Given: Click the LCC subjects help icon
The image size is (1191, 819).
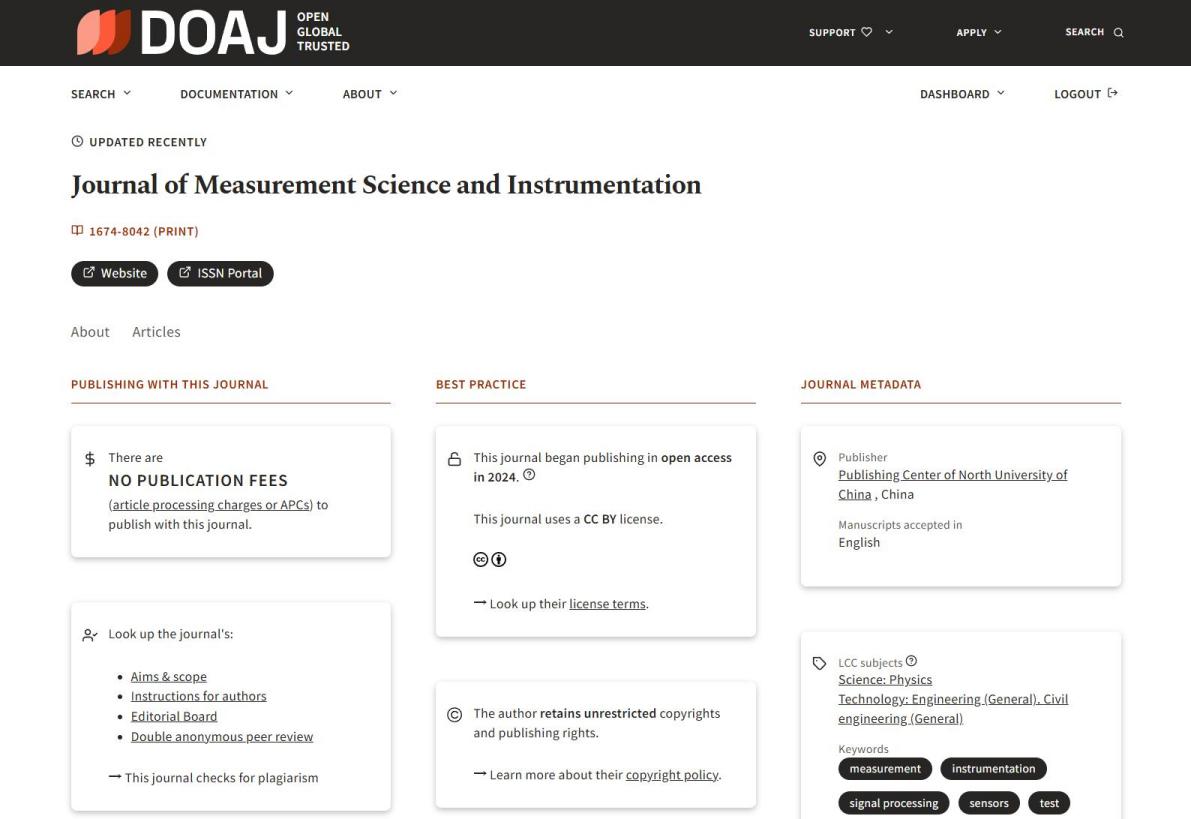Looking at the screenshot, I should pyautogui.click(x=911, y=661).
